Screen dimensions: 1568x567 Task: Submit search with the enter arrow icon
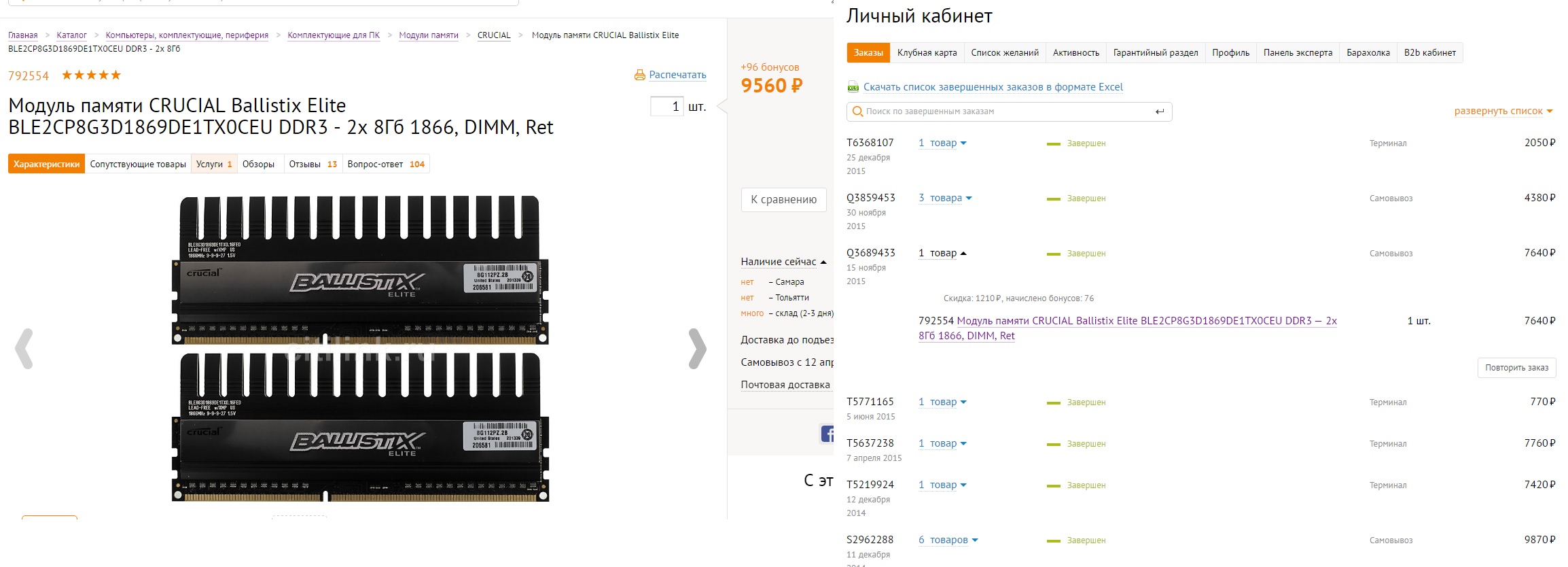click(1160, 111)
